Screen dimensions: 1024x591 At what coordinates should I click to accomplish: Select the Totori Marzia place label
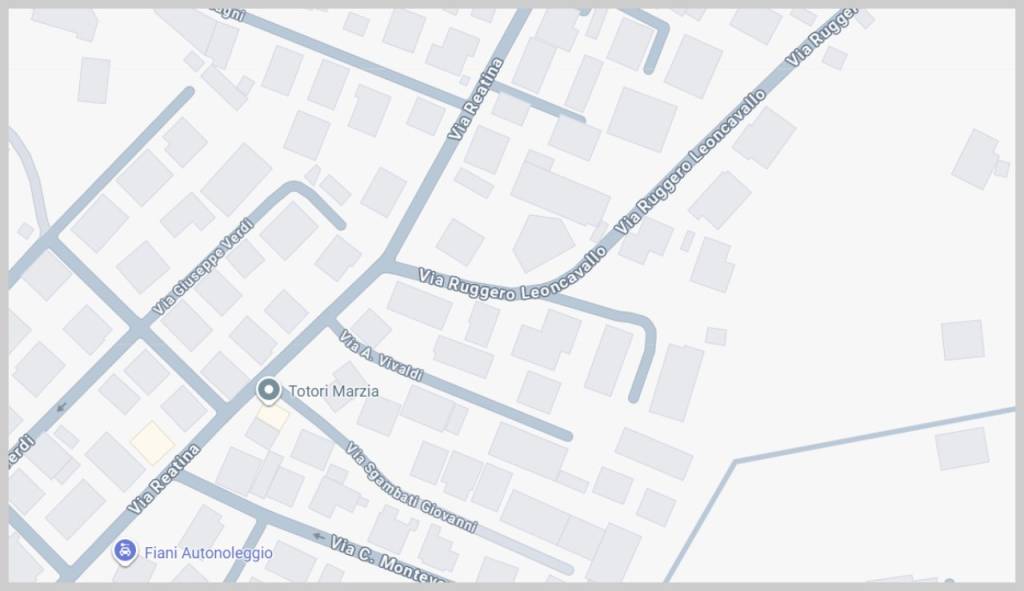333,391
